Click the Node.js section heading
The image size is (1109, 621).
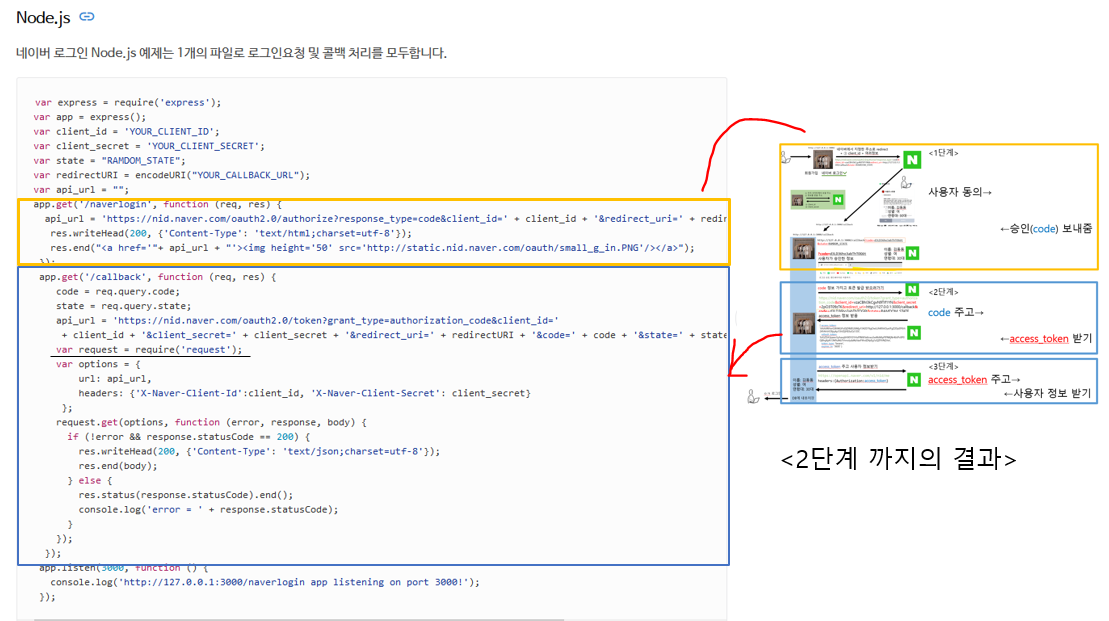(x=43, y=17)
